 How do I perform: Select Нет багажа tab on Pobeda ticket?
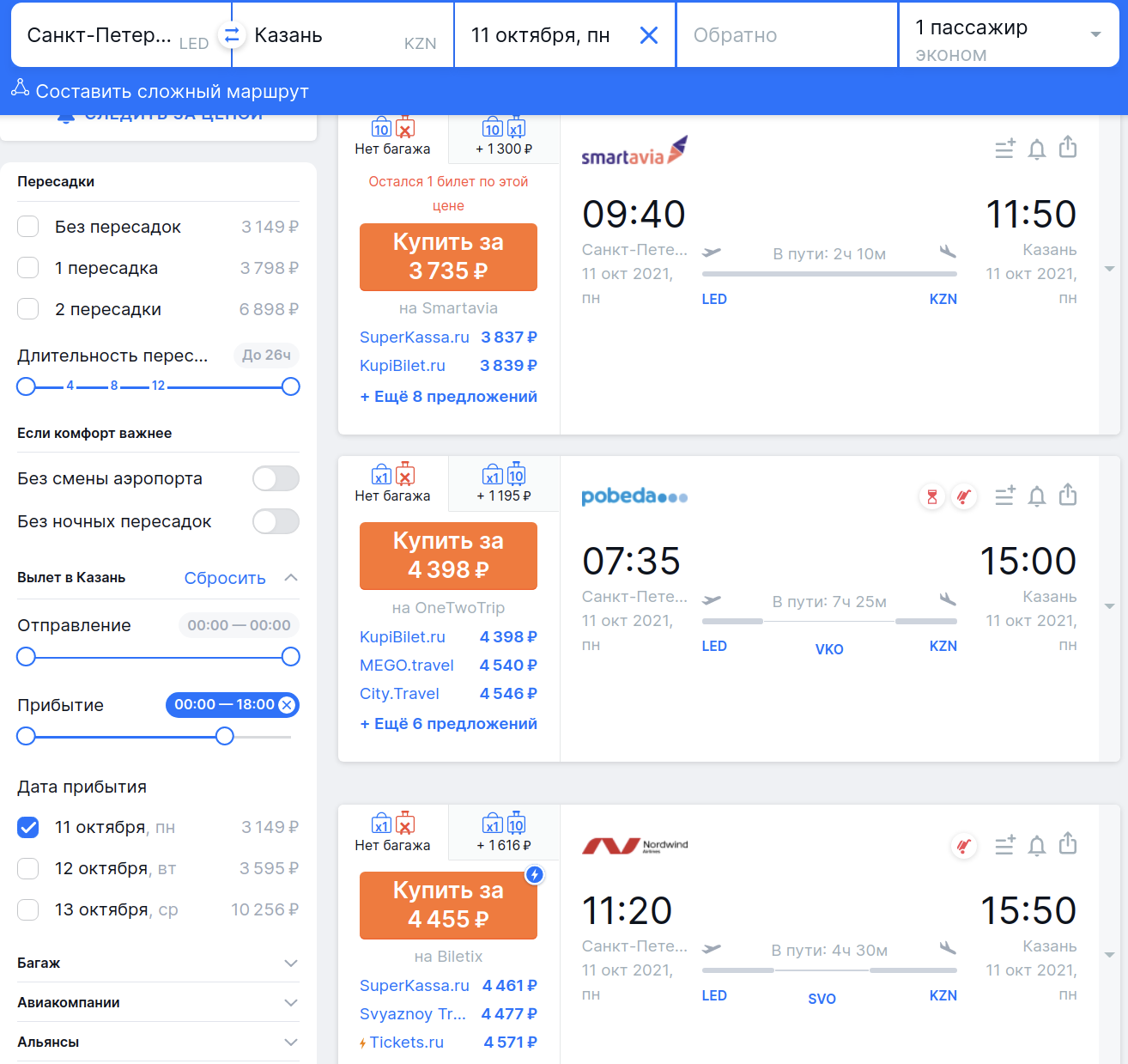click(x=393, y=484)
